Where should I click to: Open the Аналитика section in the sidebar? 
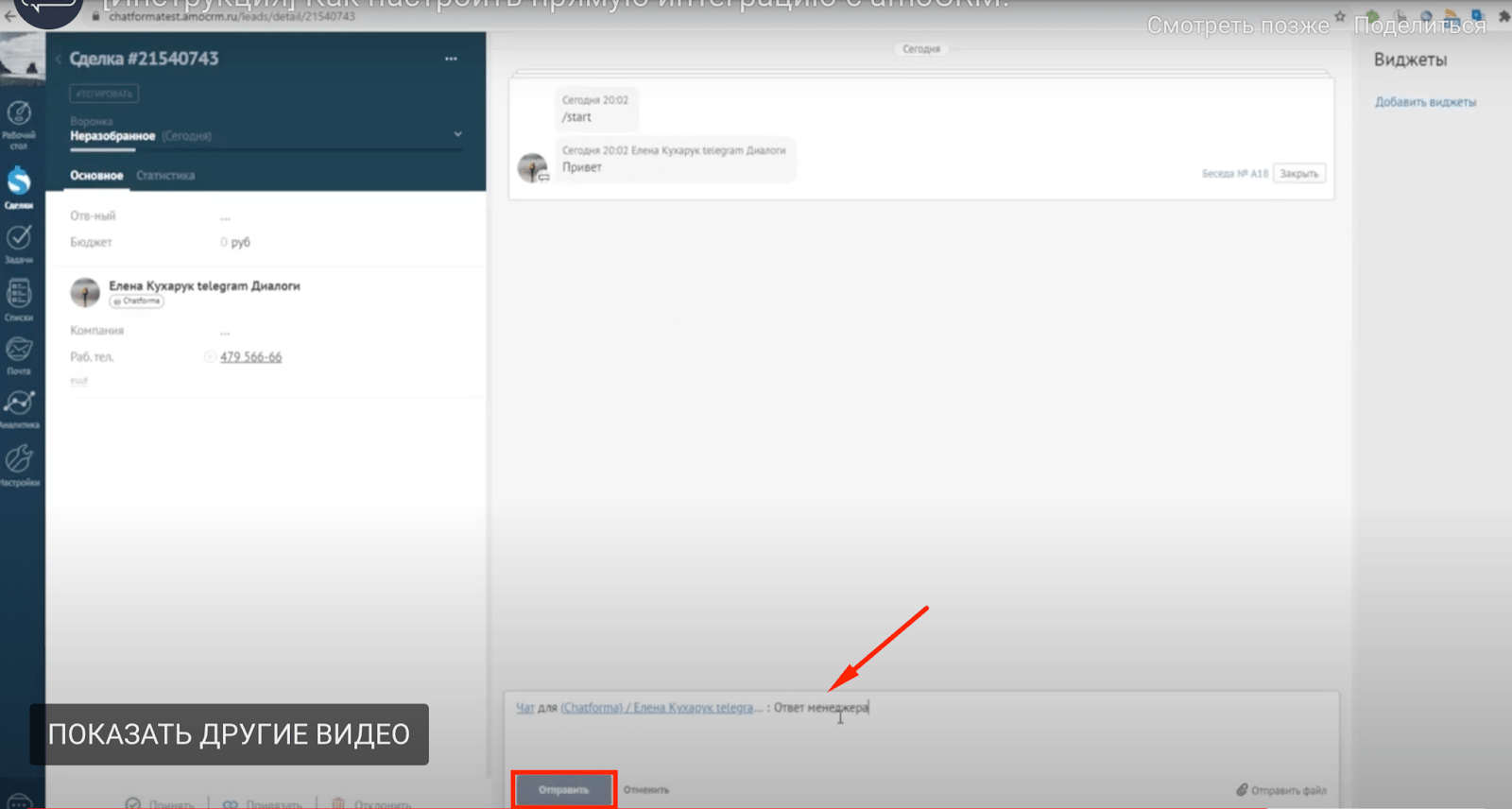(19, 409)
